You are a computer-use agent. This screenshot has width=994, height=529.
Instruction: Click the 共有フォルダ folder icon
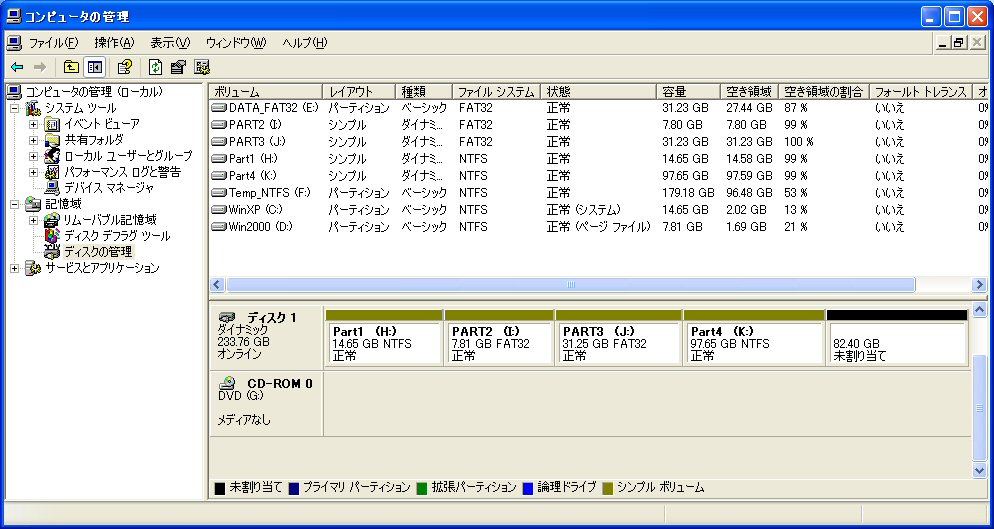pyautogui.click(x=53, y=140)
